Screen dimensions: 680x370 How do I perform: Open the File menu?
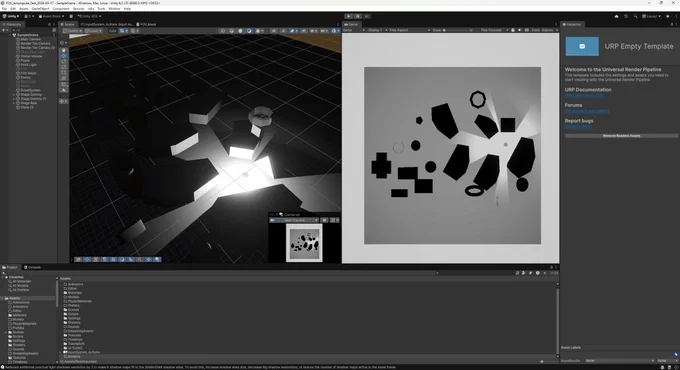click(4, 9)
